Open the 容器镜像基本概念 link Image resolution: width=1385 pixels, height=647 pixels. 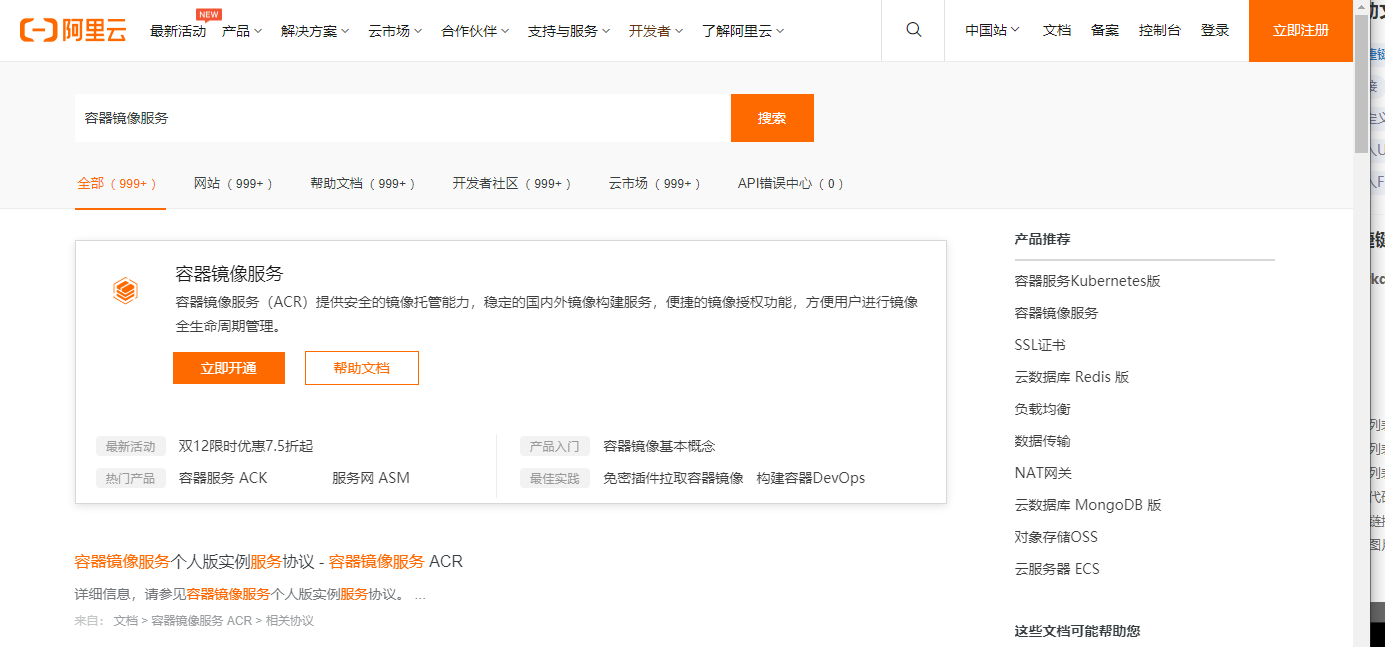point(659,446)
